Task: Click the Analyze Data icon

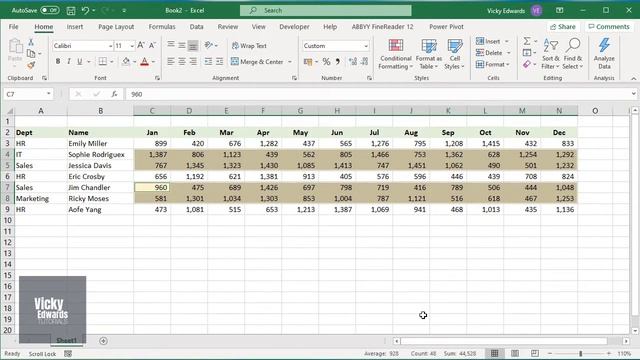Action: tap(604, 54)
